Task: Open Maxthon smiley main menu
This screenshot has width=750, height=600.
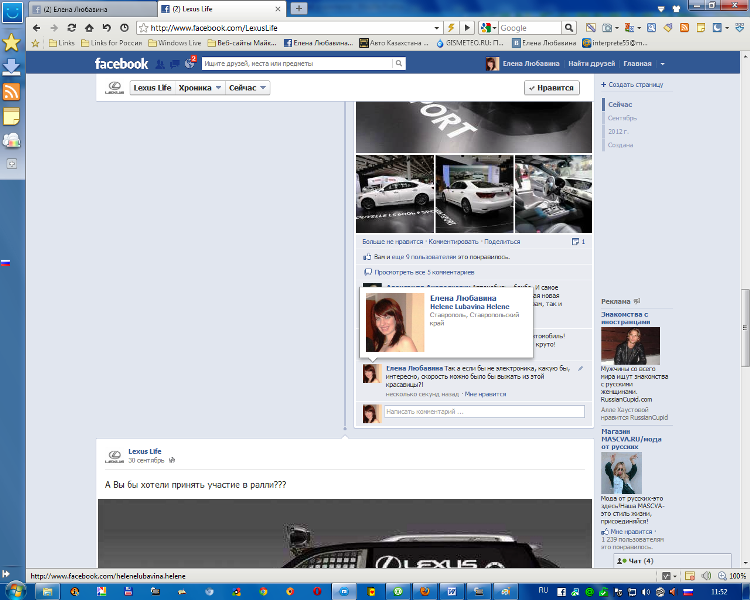Action: (x=12, y=12)
